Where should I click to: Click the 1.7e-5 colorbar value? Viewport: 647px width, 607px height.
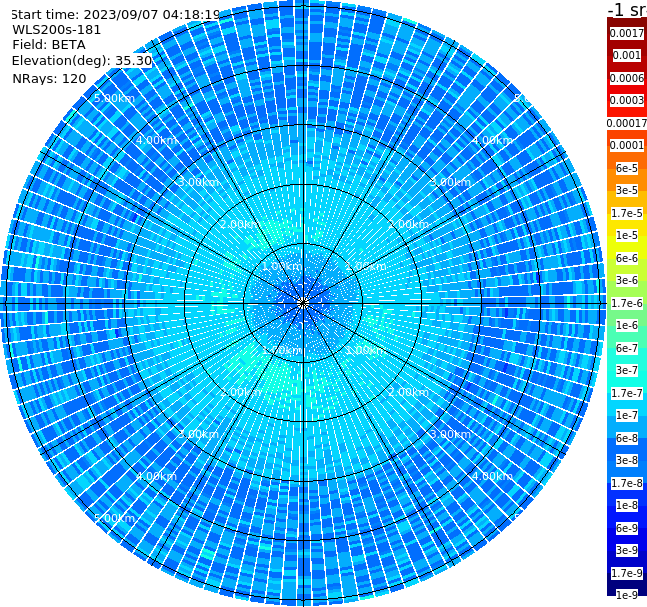tap(627, 213)
